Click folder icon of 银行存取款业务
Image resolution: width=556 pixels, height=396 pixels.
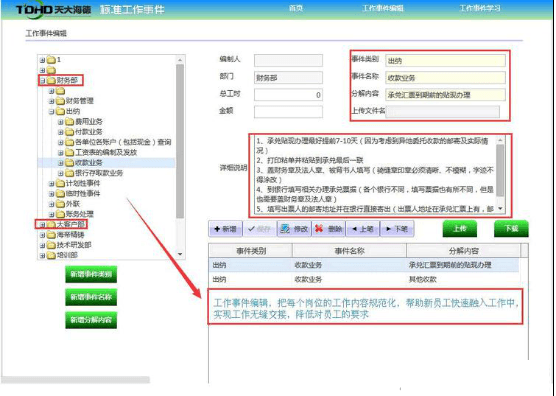tap(70, 173)
